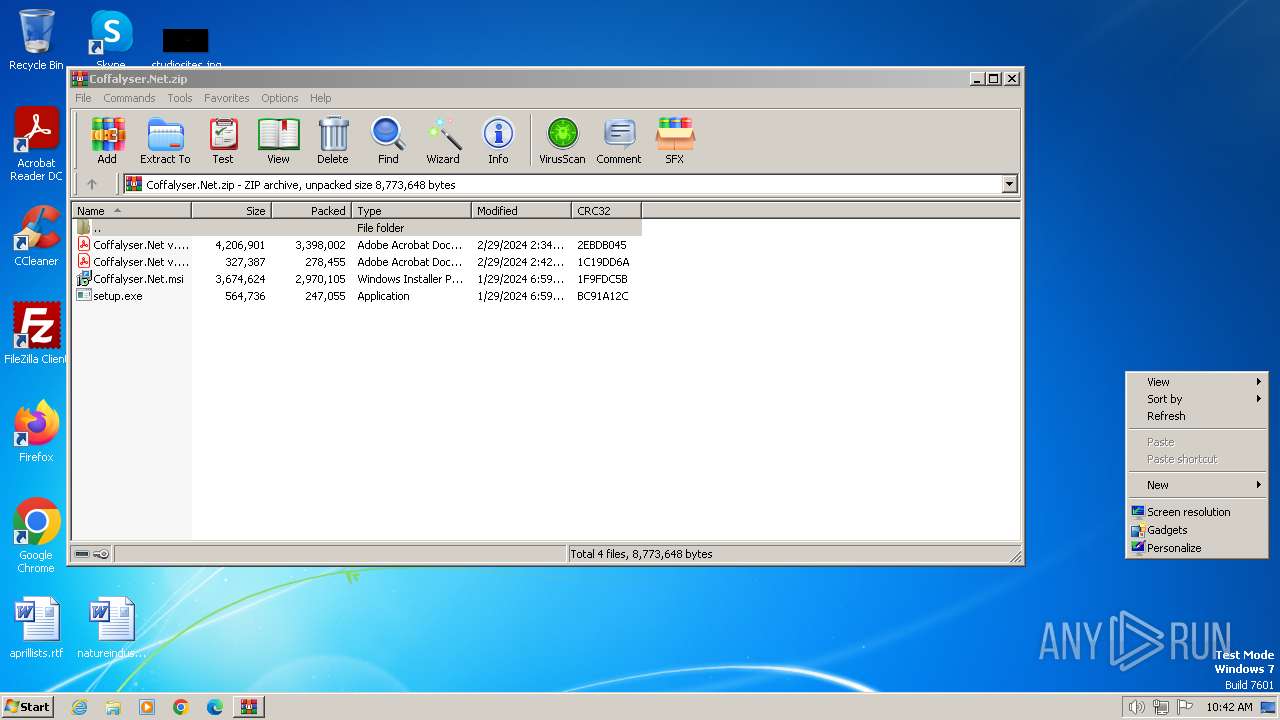Open Acrobat Reader DC desktop icon
This screenshot has width=1280, height=720.
[36, 145]
